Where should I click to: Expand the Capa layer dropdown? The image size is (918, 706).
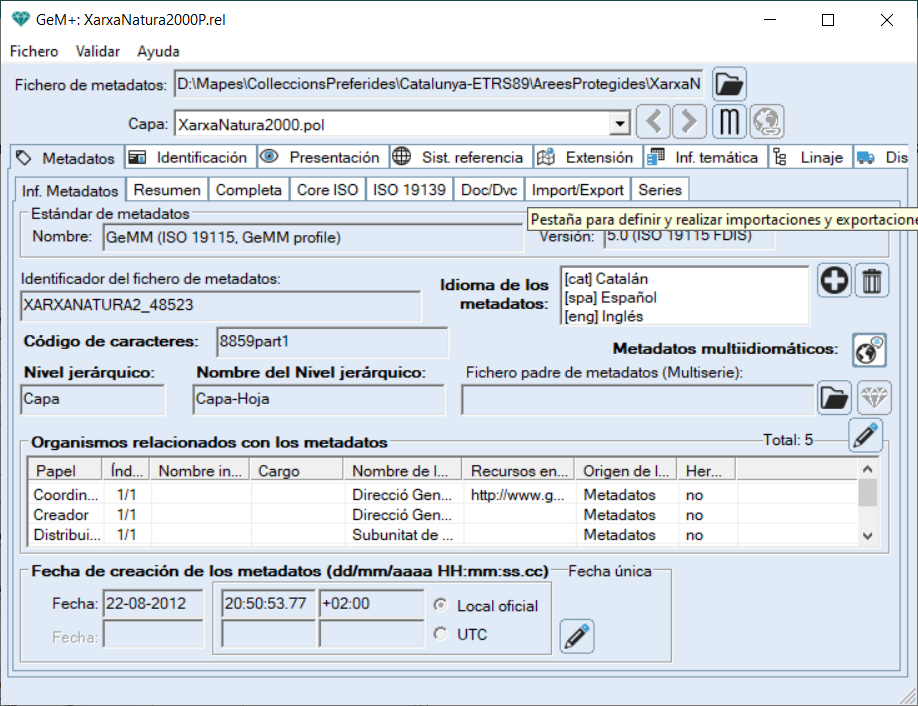tap(621, 125)
